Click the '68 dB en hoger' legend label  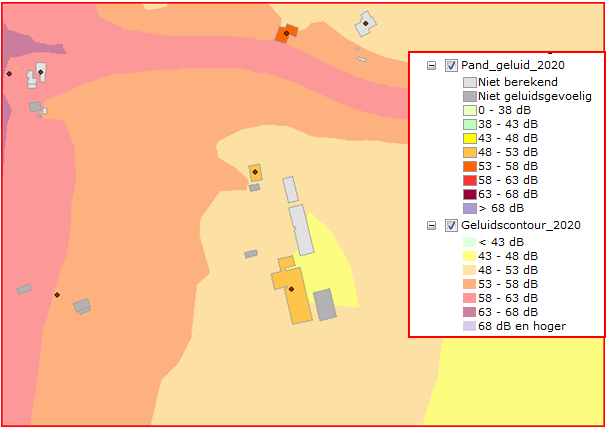pos(522,326)
